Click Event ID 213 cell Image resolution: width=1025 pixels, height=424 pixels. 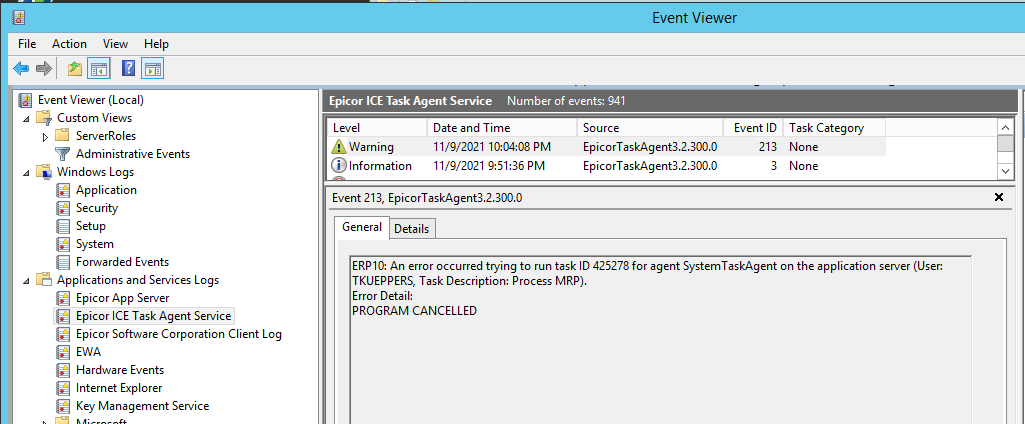769,147
